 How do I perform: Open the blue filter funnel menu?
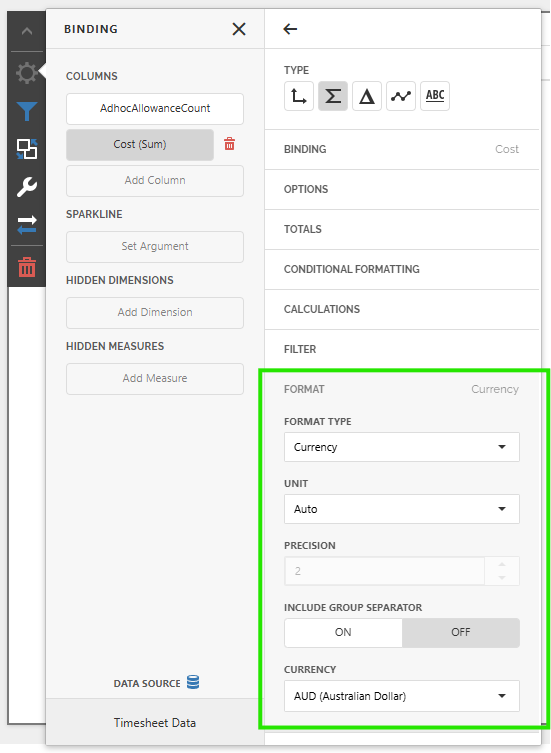[x=26, y=111]
